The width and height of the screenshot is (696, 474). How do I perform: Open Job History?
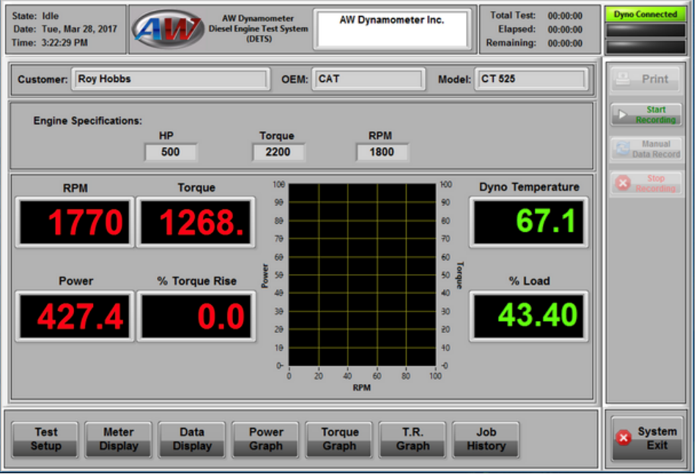(486, 439)
